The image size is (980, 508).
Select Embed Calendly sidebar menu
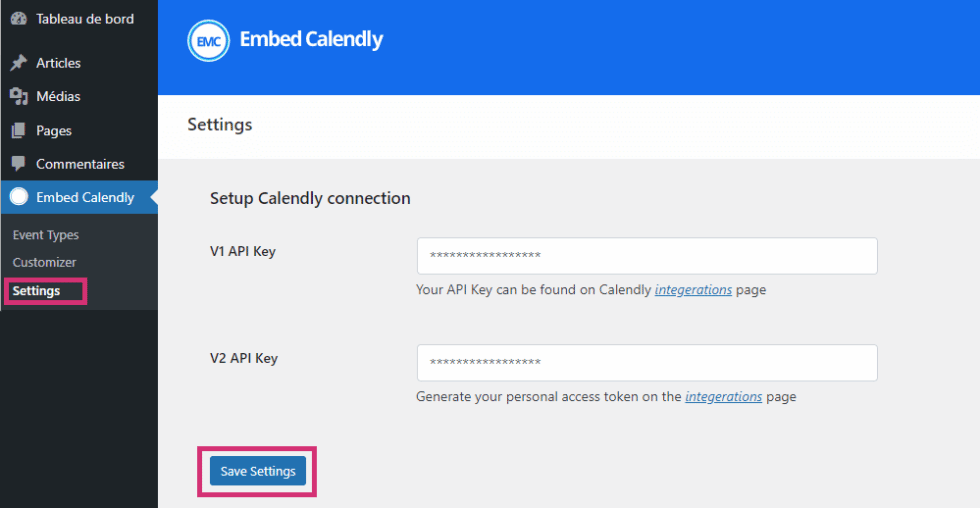coord(85,198)
